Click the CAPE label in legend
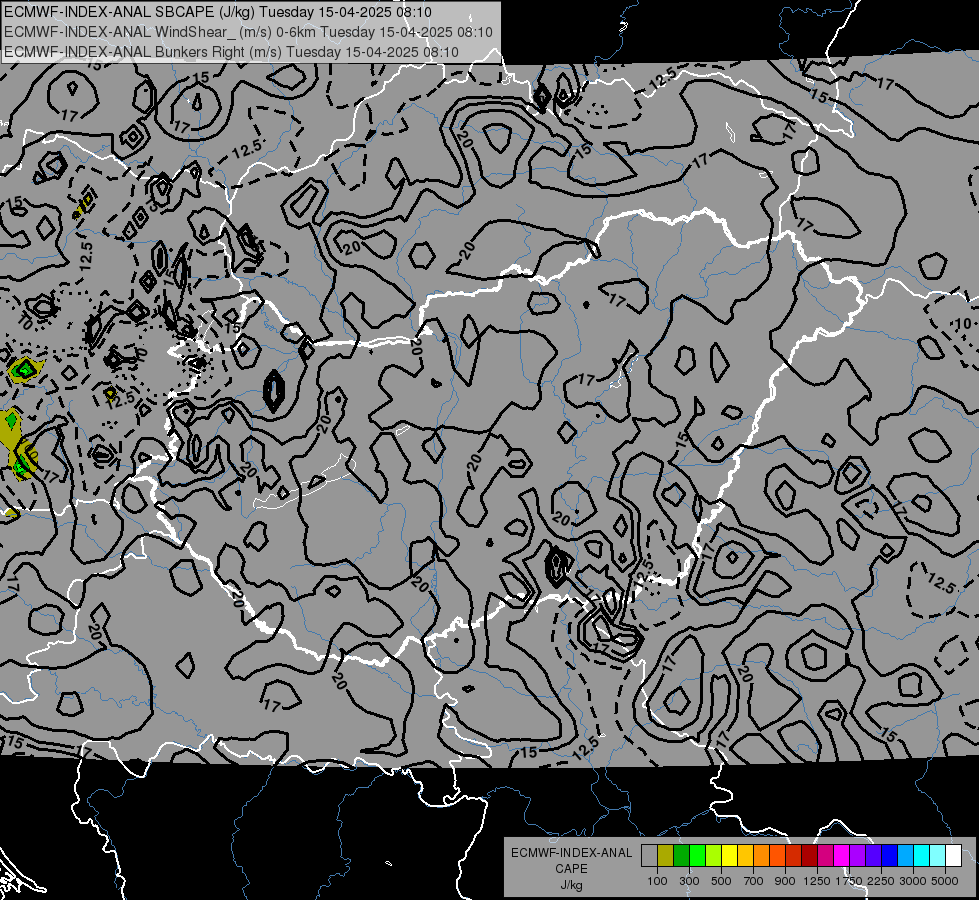Image resolution: width=979 pixels, height=900 pixels. point(571,869)
